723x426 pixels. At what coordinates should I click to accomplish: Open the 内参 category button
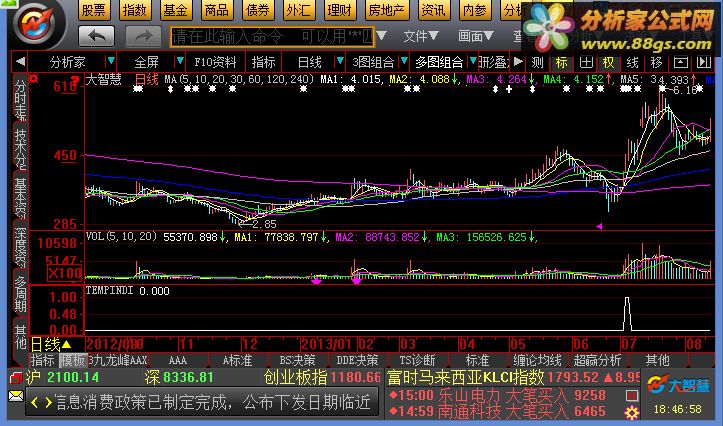[475, 10]
